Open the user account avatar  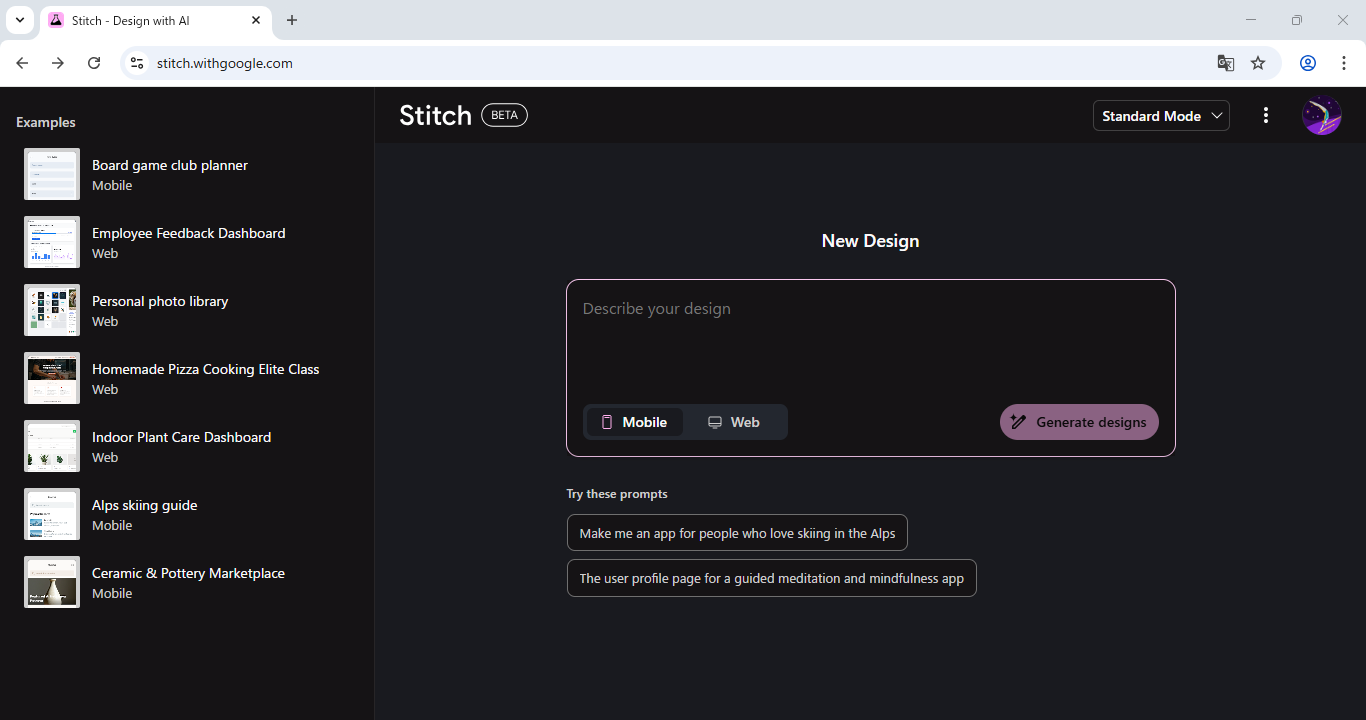click(x=1321, y=116)
